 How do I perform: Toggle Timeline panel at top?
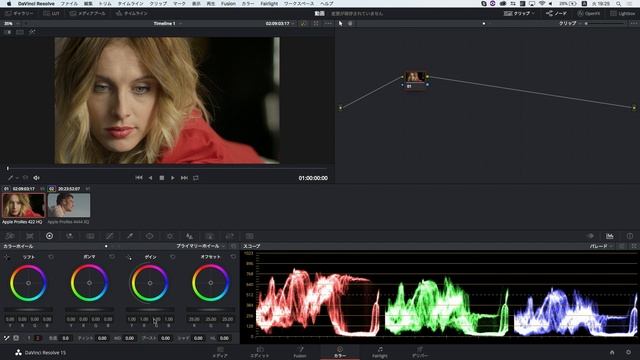(x=131, y=13)
